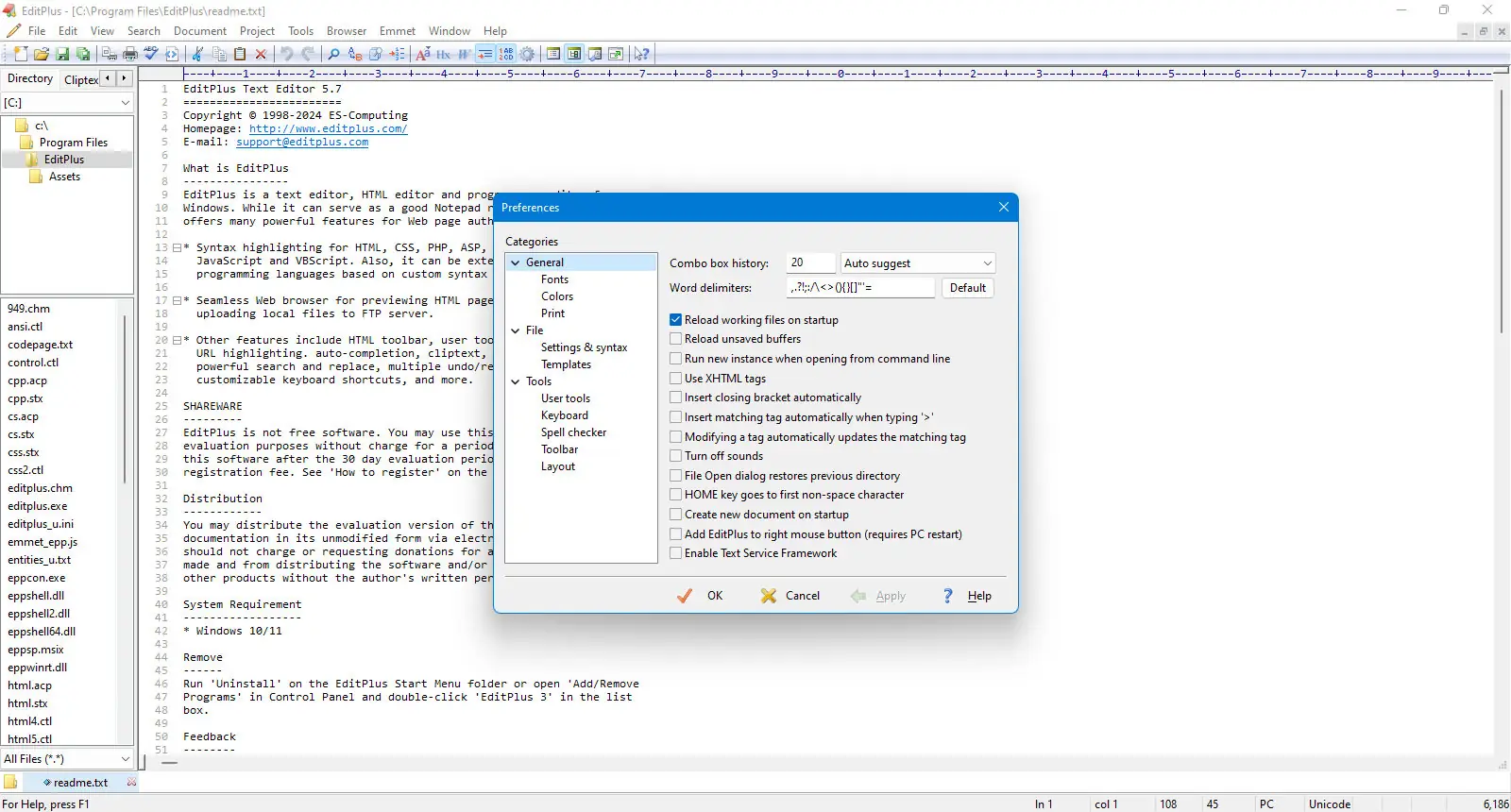1511x812 pixels.
Task: Collapse the File category chevron
Action: (516, 330)
